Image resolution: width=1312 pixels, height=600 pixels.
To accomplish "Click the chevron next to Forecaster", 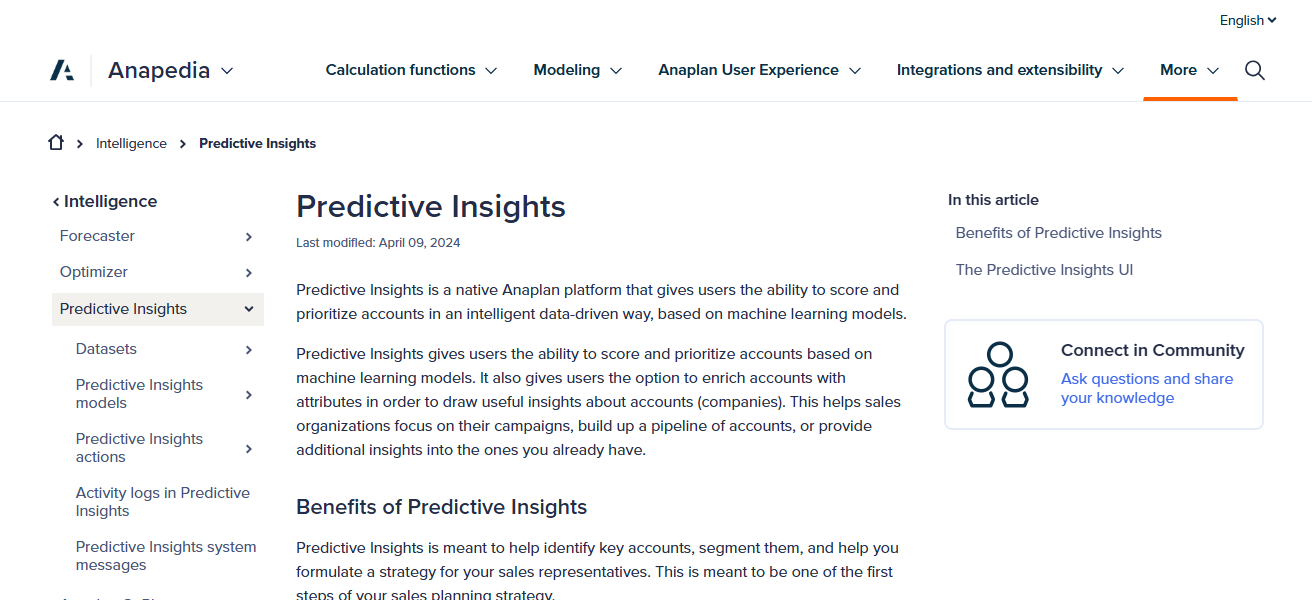I will [247, 236].
